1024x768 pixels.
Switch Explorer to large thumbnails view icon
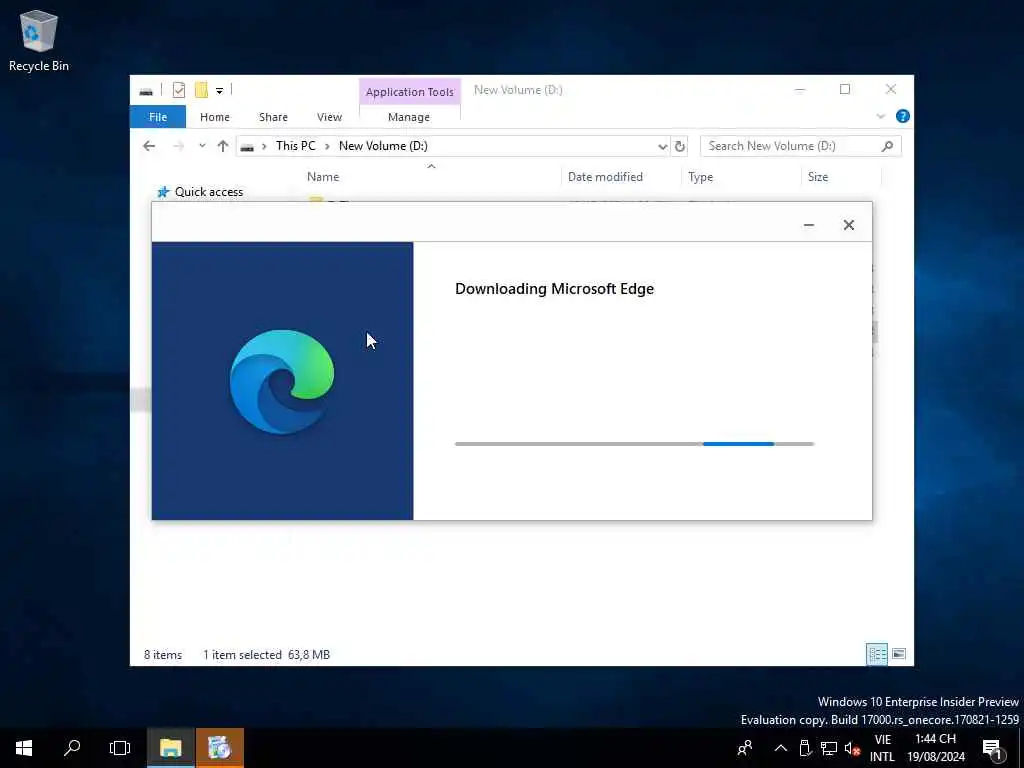point(899,654)
